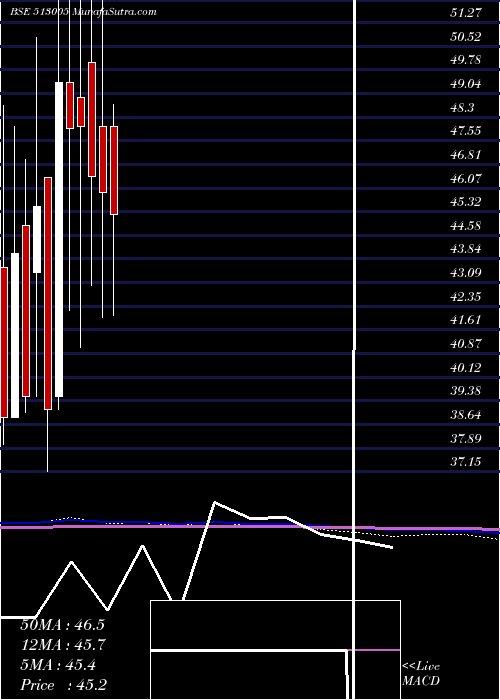Click the 41.61 price axis label
The image size is (500, 700).
click(466, 320)
